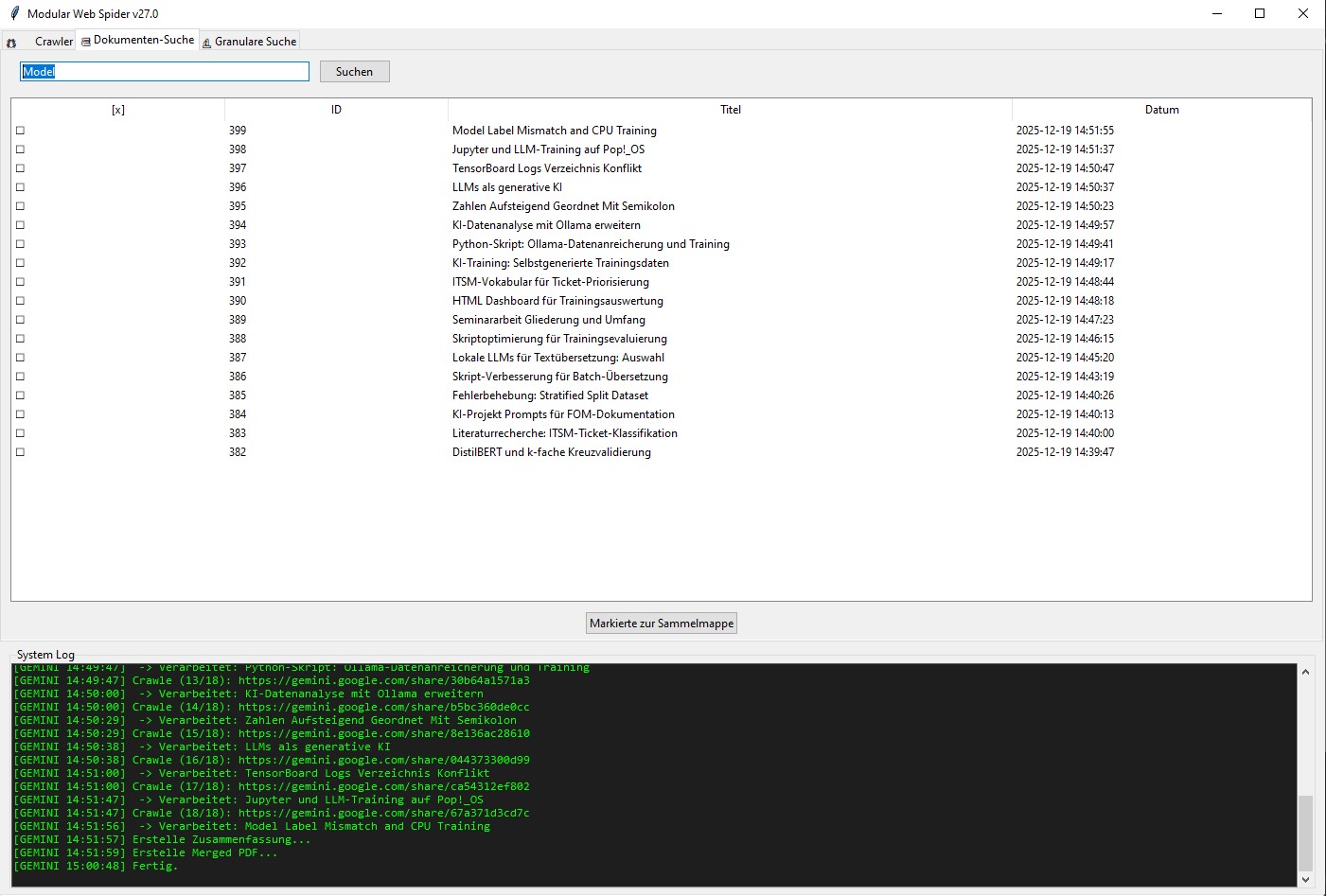Check the checkbox for entry 385
The height and width of the screenshot is (896, 1326).
20,395
